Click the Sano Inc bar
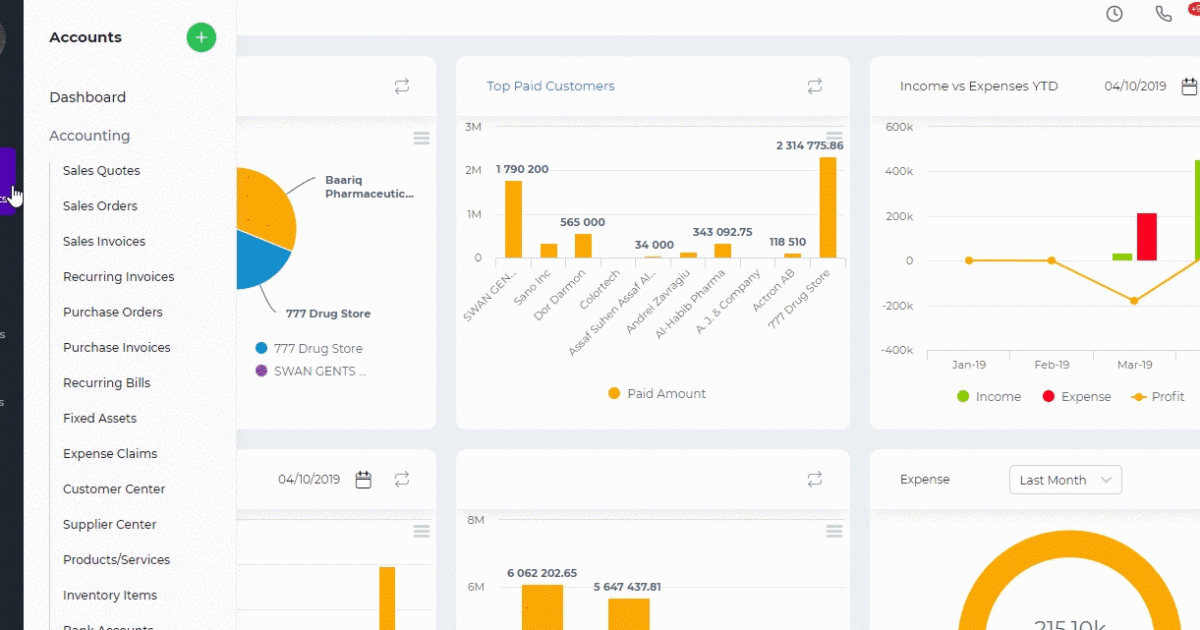This screenshot has height=630, width=1200. [549, 251]
